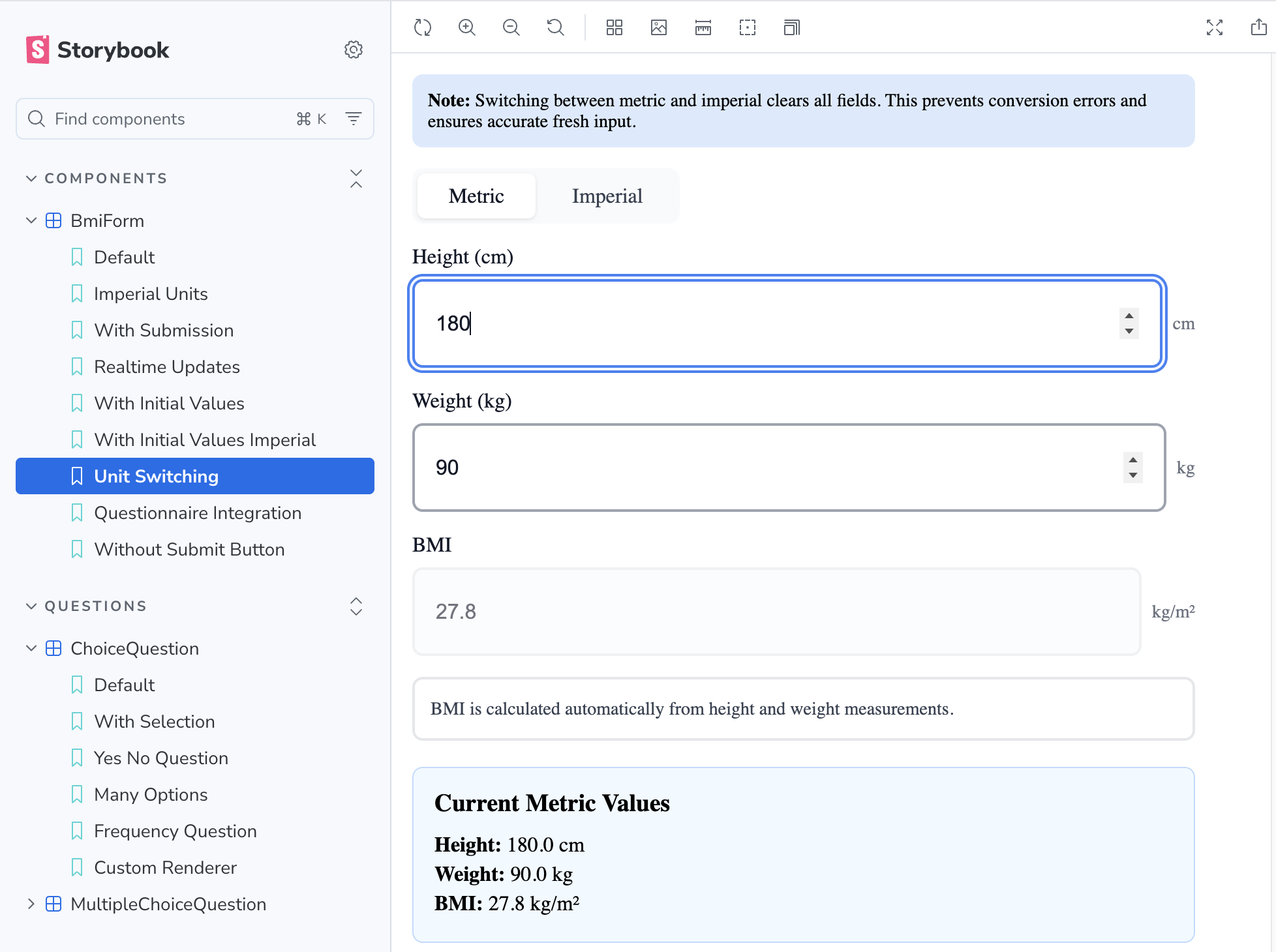
Task: Toggle the background grid overlay
Action: 614,27
